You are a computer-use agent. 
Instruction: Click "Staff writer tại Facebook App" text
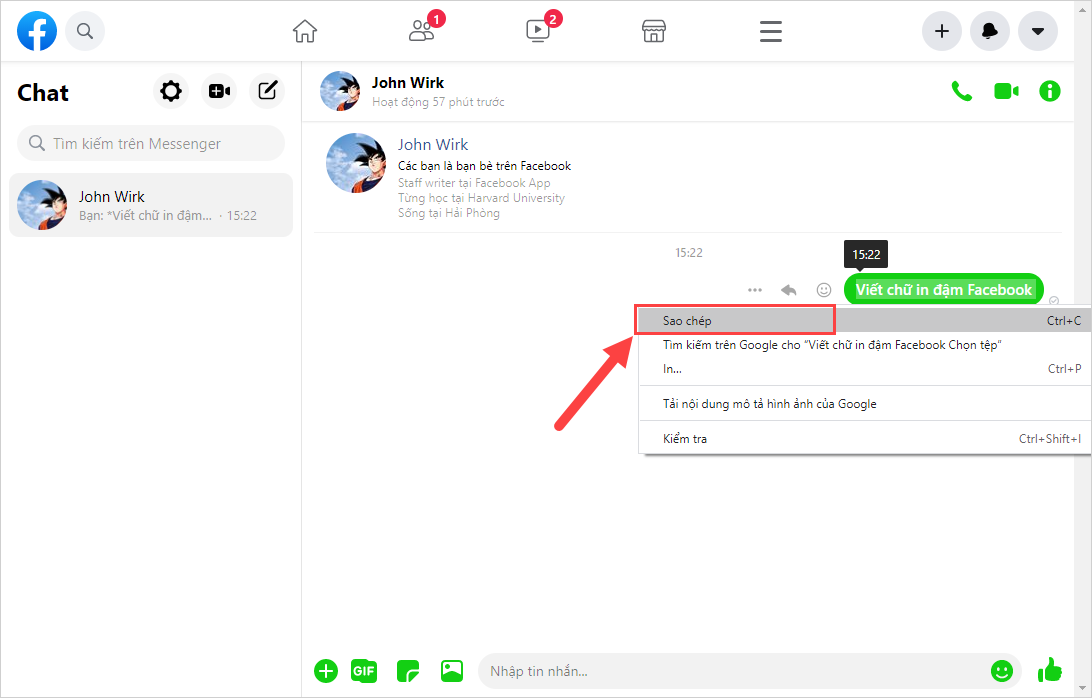coord(474,183)
